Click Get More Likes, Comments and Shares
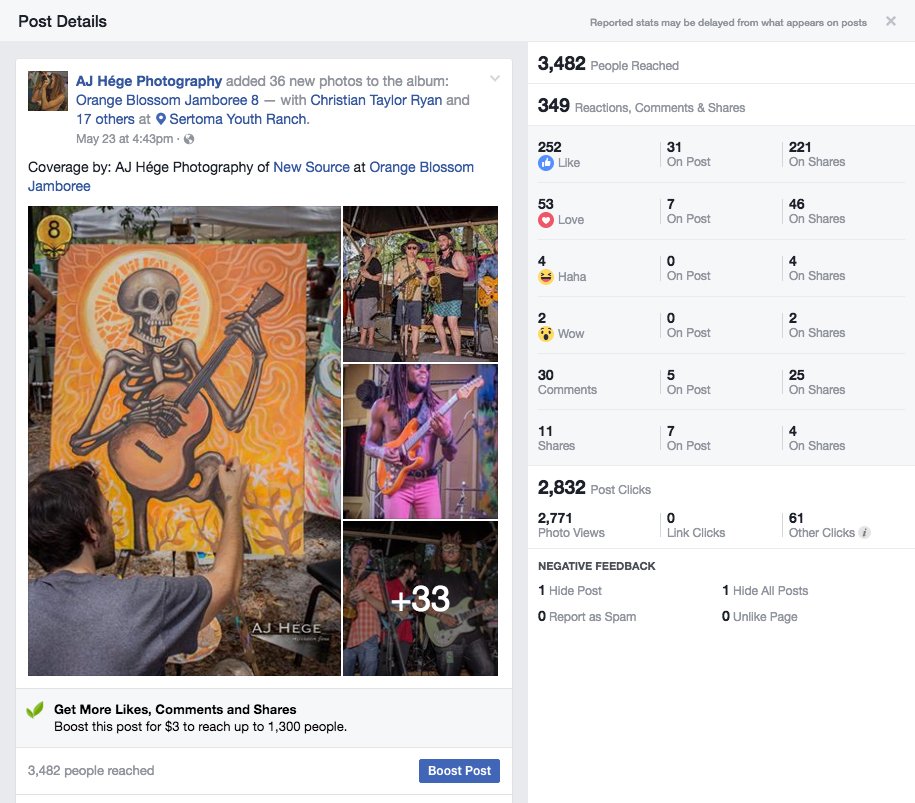 pyautogui.click(x=175, y=710)
